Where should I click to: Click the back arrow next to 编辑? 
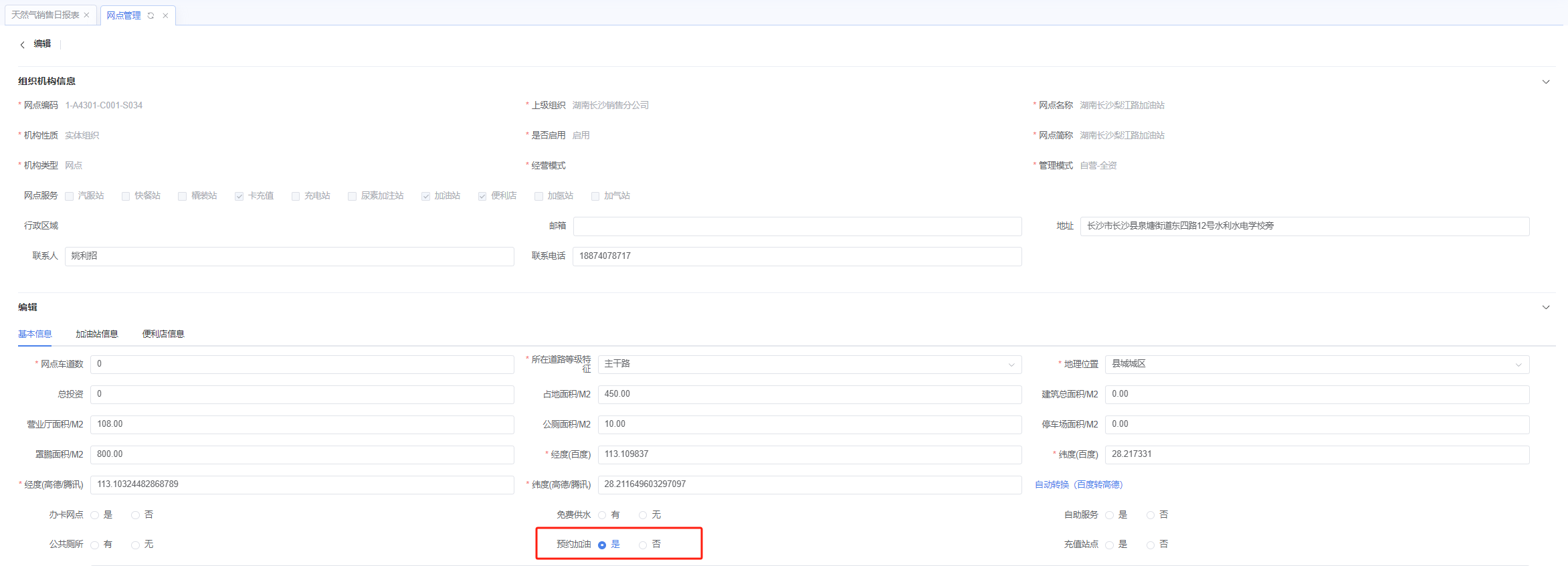[x=22, y=45]
